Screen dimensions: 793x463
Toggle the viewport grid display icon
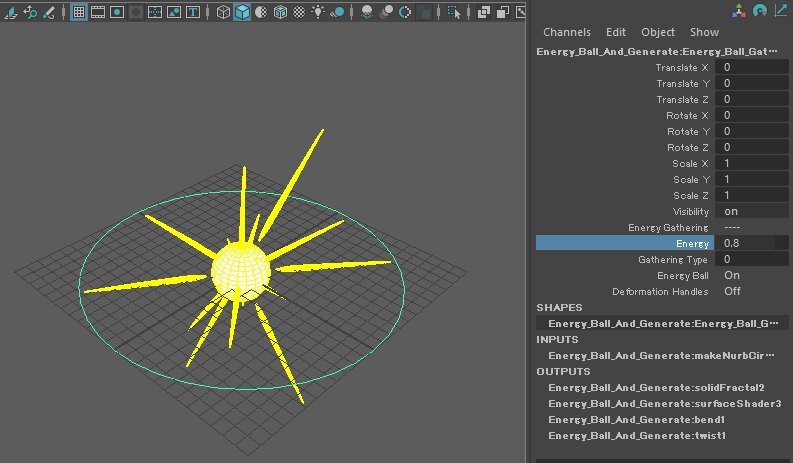click(78, 13)
